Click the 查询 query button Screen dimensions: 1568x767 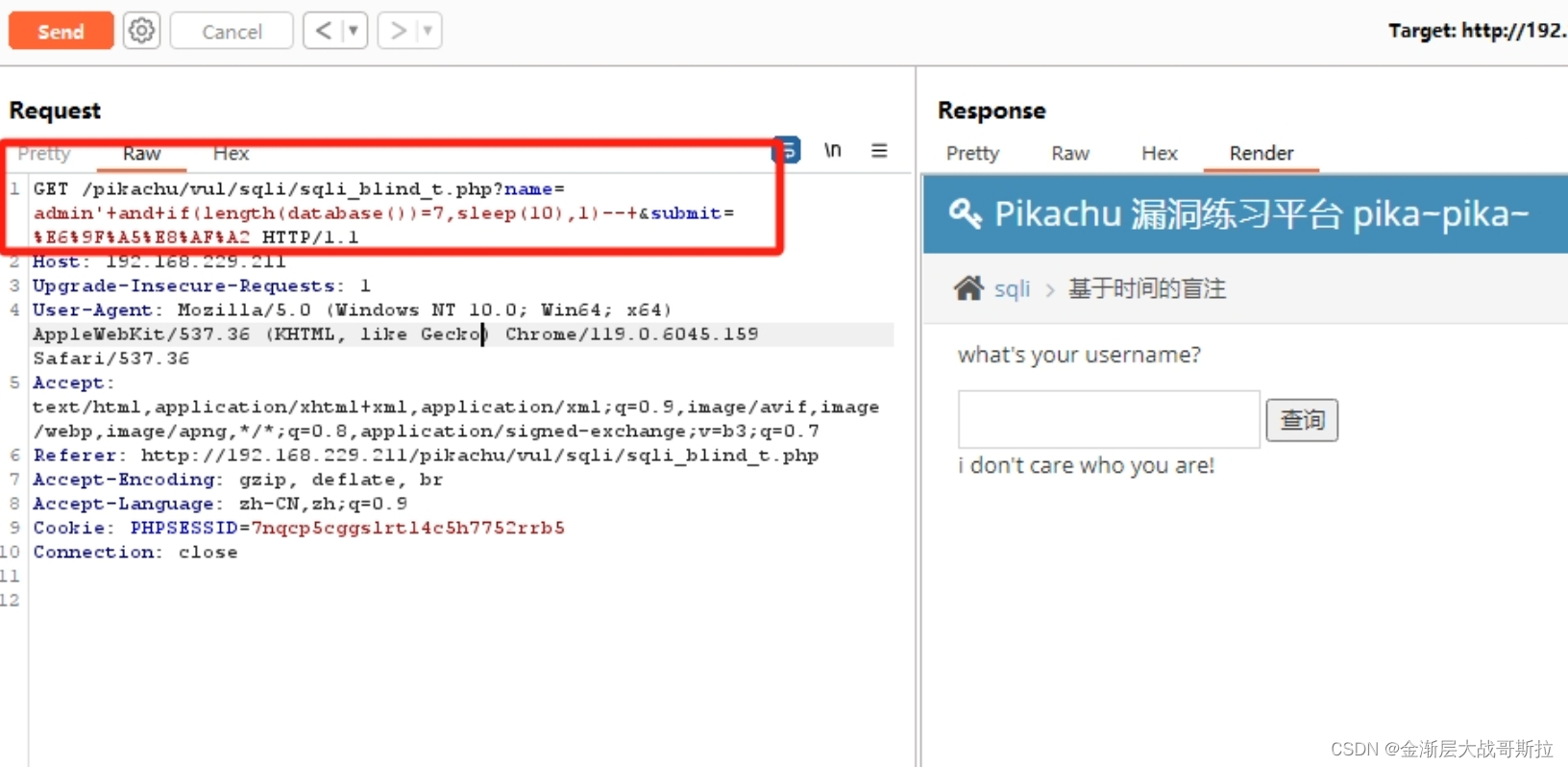(1302, 420)
